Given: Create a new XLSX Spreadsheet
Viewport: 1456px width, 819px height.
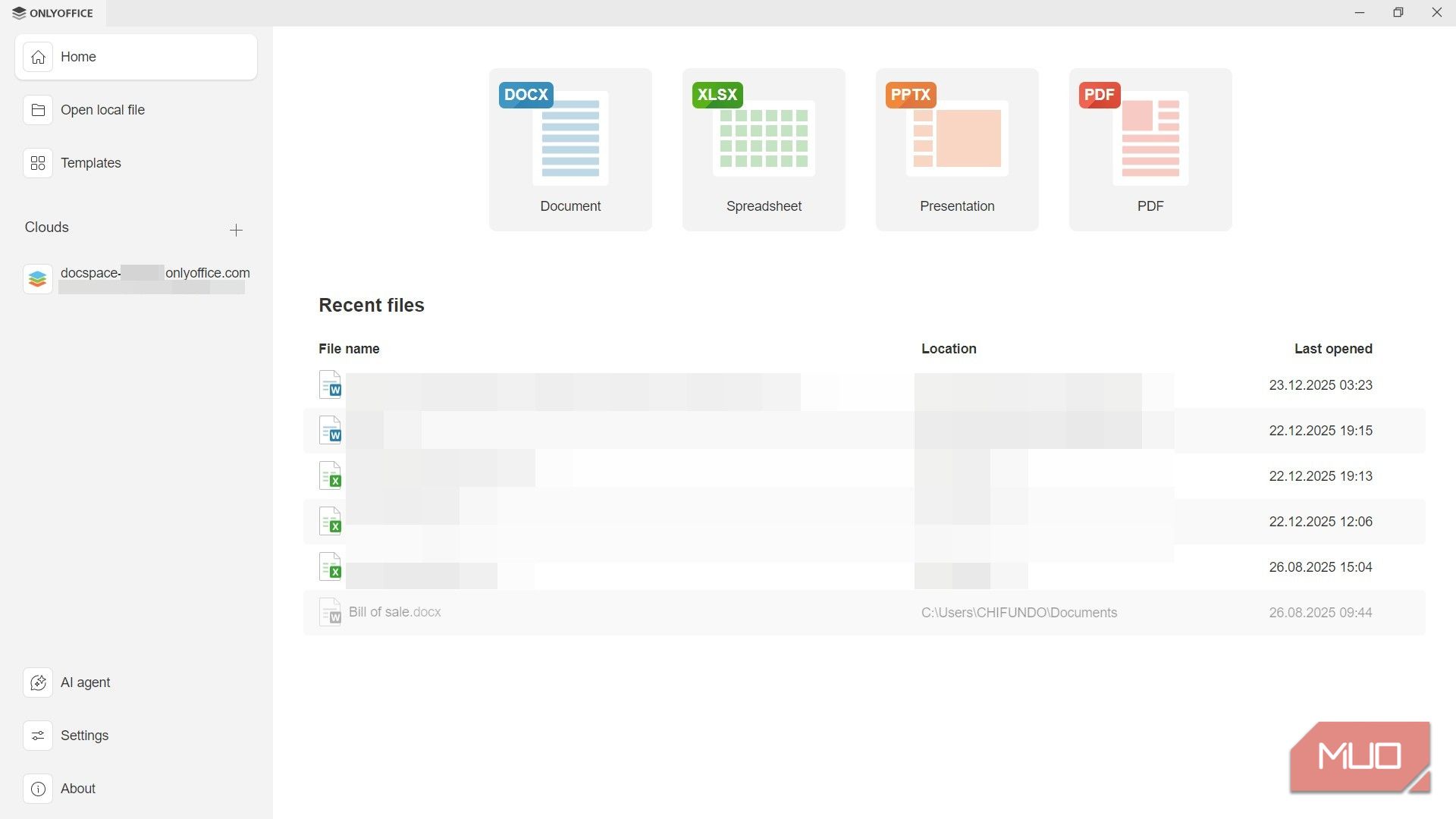Looking at the screenshot, I should pos(764,149).
